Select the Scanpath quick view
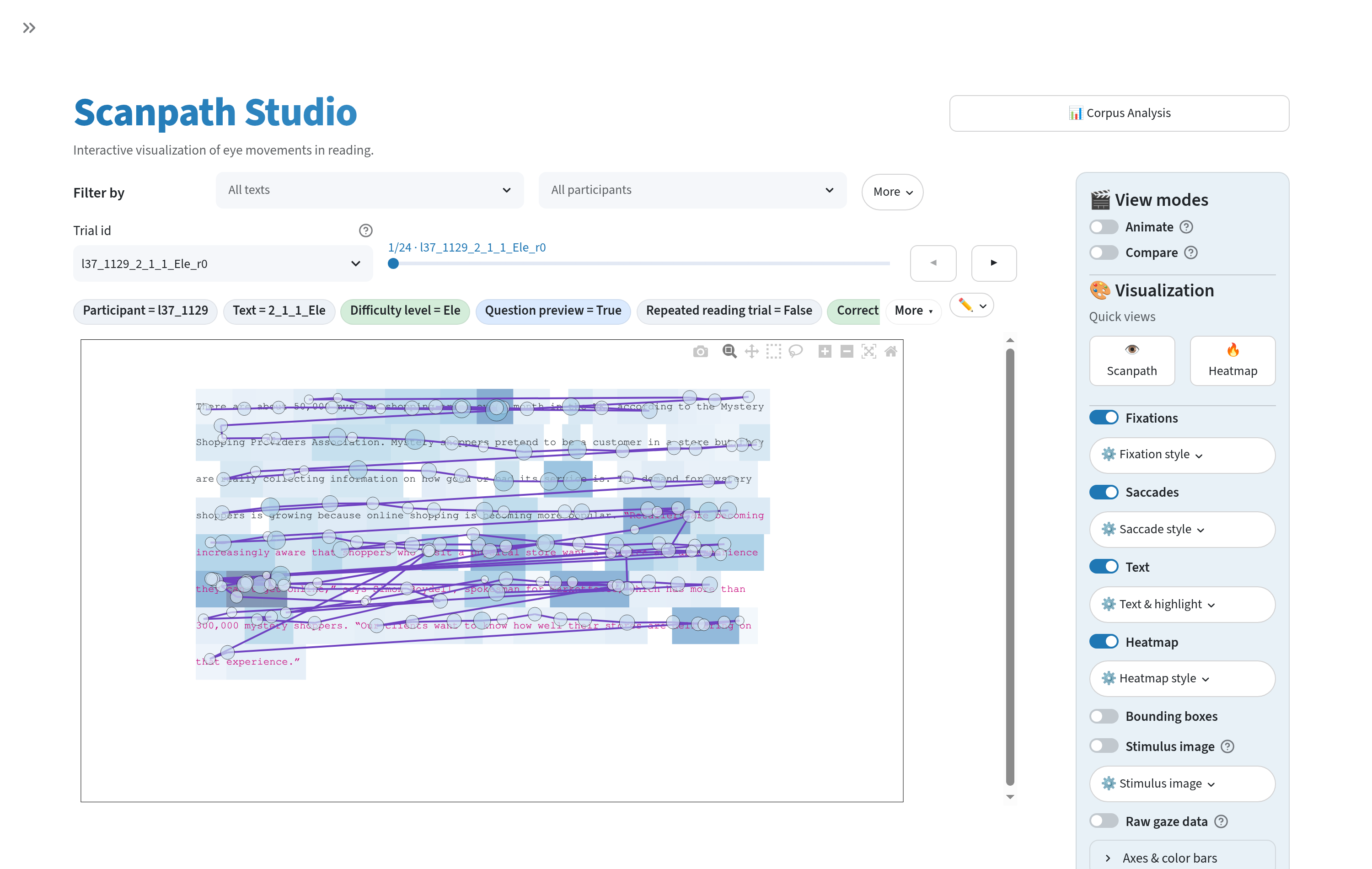 coord(1131,361)
